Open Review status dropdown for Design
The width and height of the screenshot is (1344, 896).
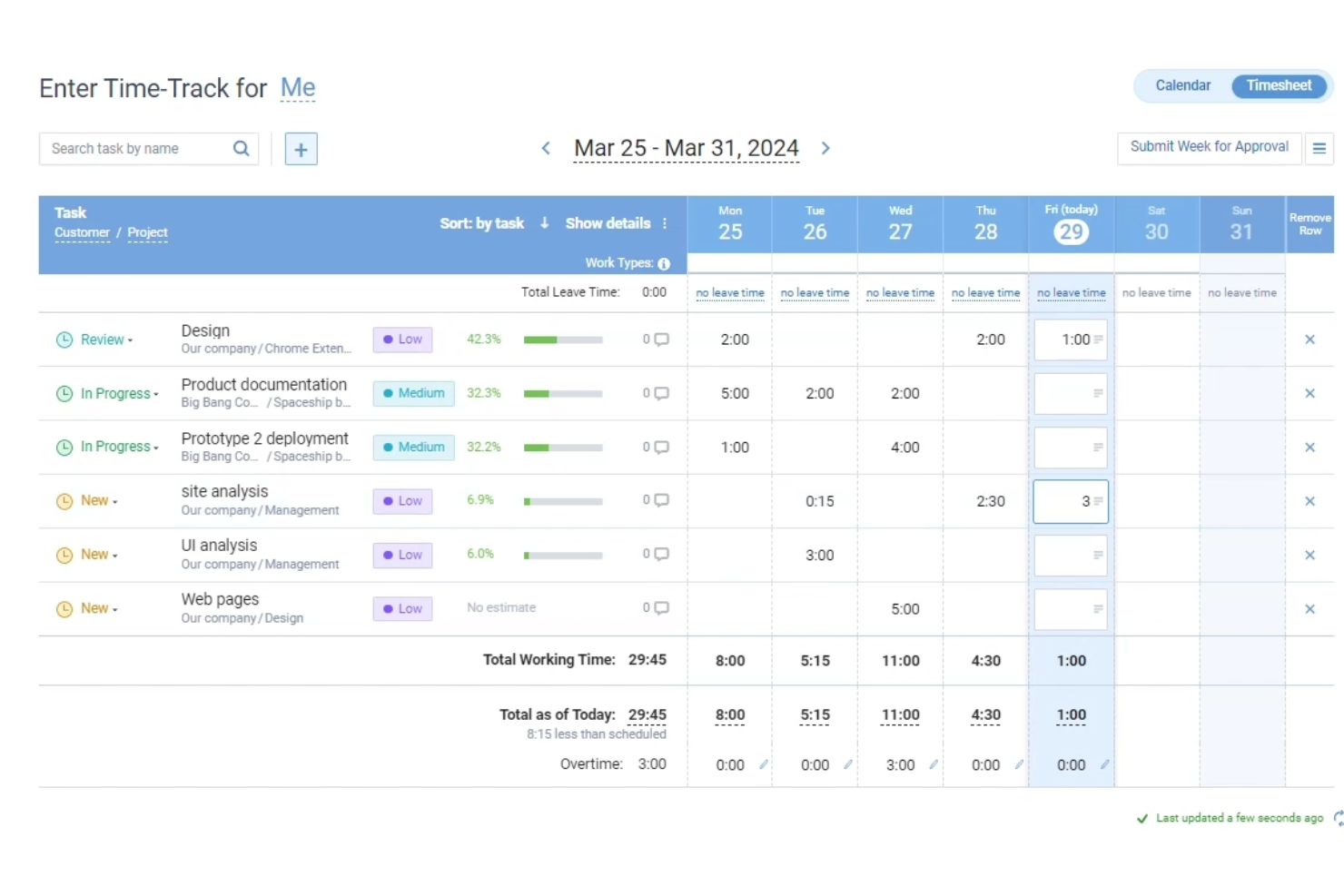click(106, 340)
